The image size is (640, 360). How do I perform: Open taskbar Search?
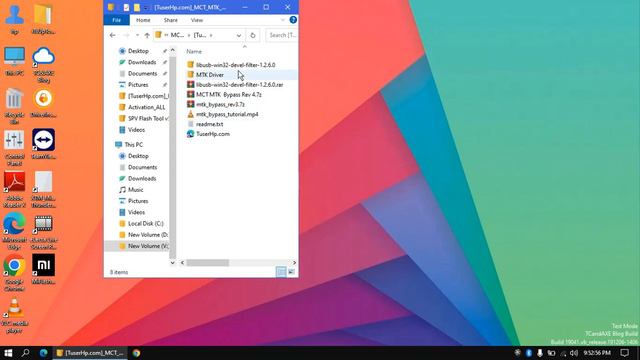[x=25, y=353]
